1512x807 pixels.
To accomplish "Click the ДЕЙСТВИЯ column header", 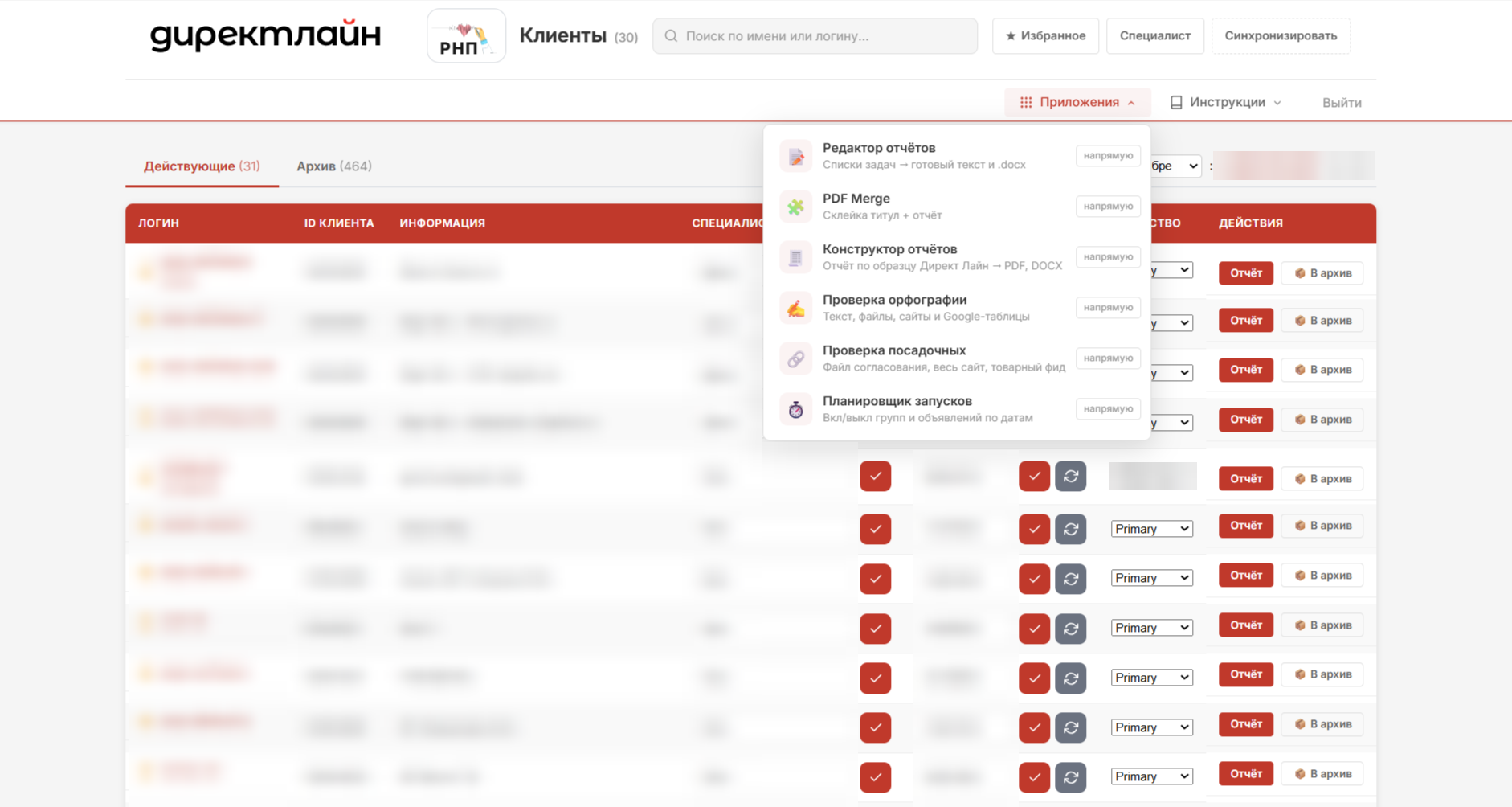I will [1251, 223].
